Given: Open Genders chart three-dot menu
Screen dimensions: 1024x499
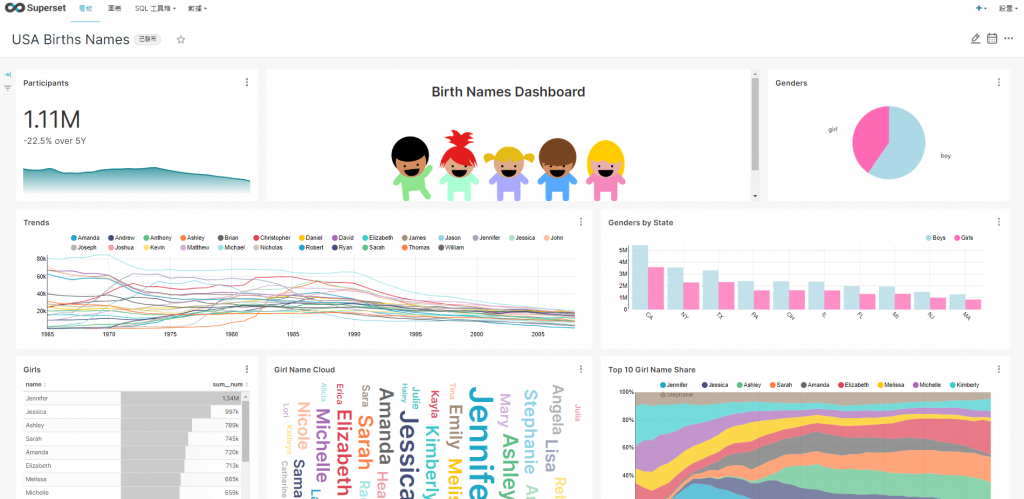Looking at the screenshot, I should click(999, 82).
